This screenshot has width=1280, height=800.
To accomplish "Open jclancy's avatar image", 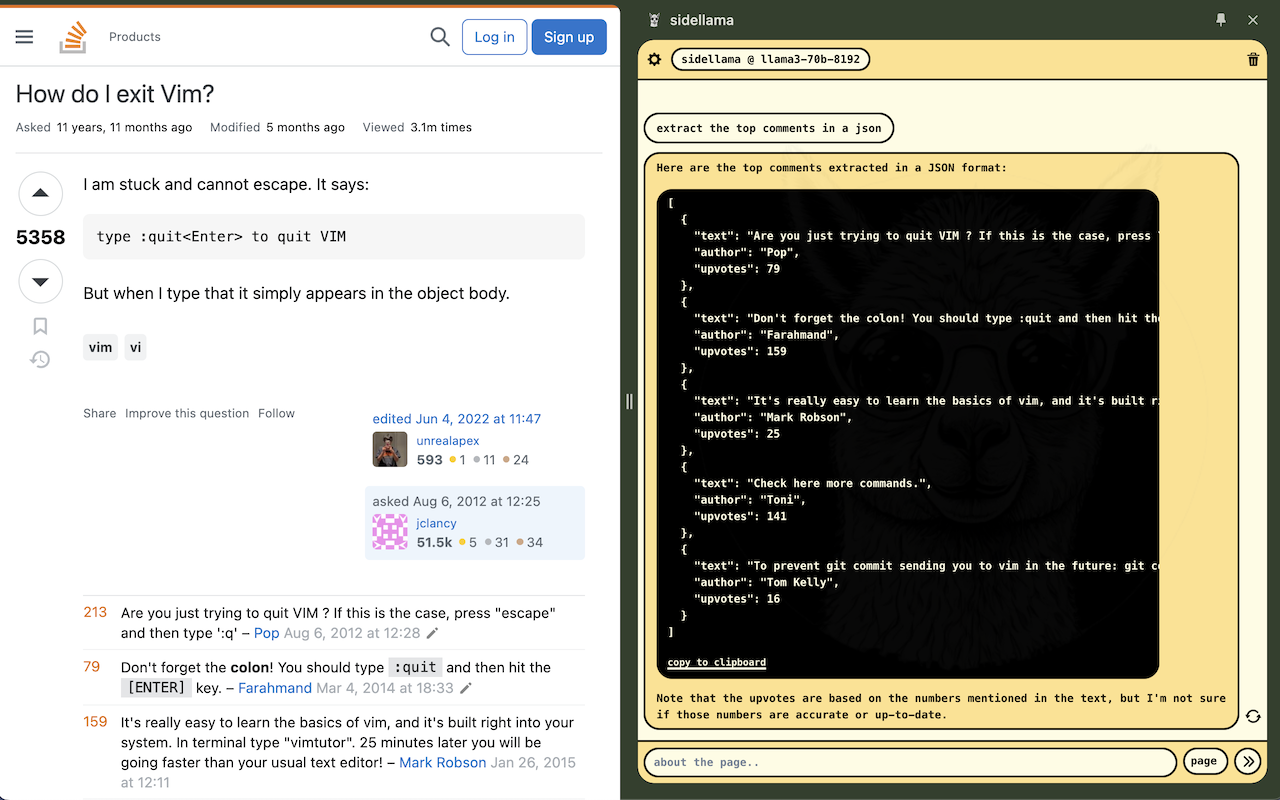I will pyautogui.click(x=390, y=532).
